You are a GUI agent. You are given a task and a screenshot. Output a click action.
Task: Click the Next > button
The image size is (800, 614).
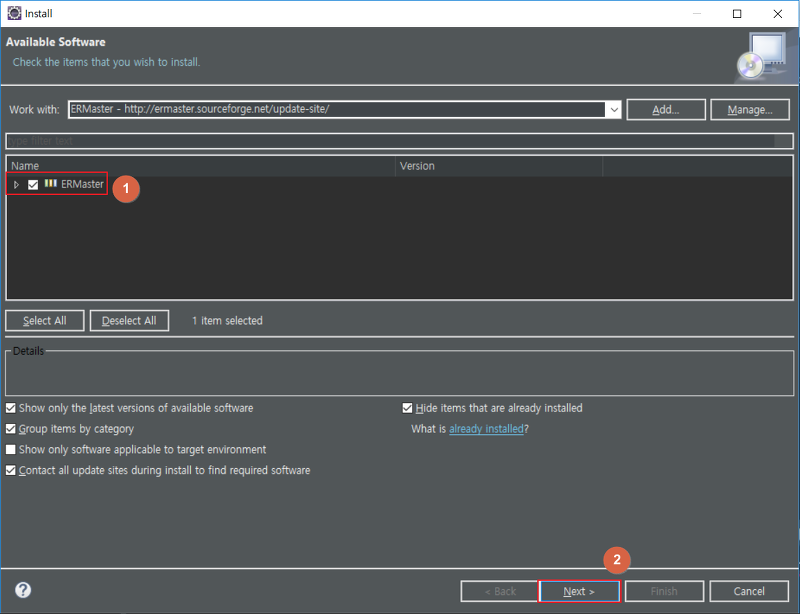click(579, 591)
